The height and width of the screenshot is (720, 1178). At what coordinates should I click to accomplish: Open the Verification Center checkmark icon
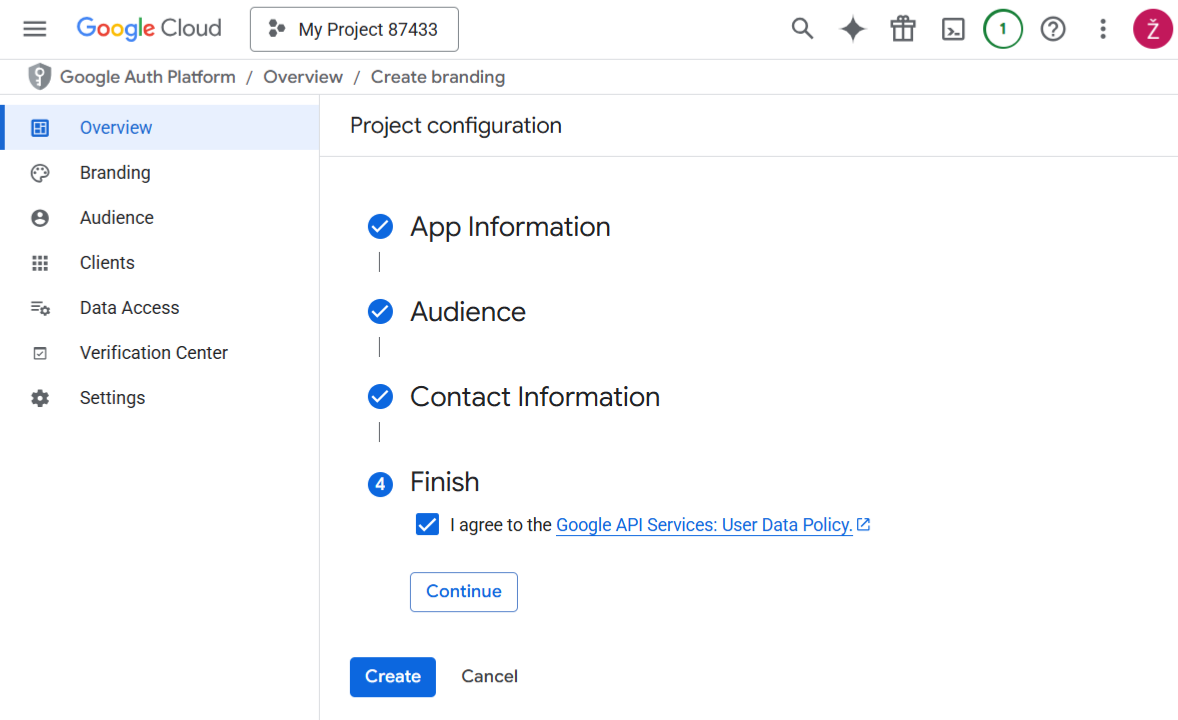tap(39, 352)
